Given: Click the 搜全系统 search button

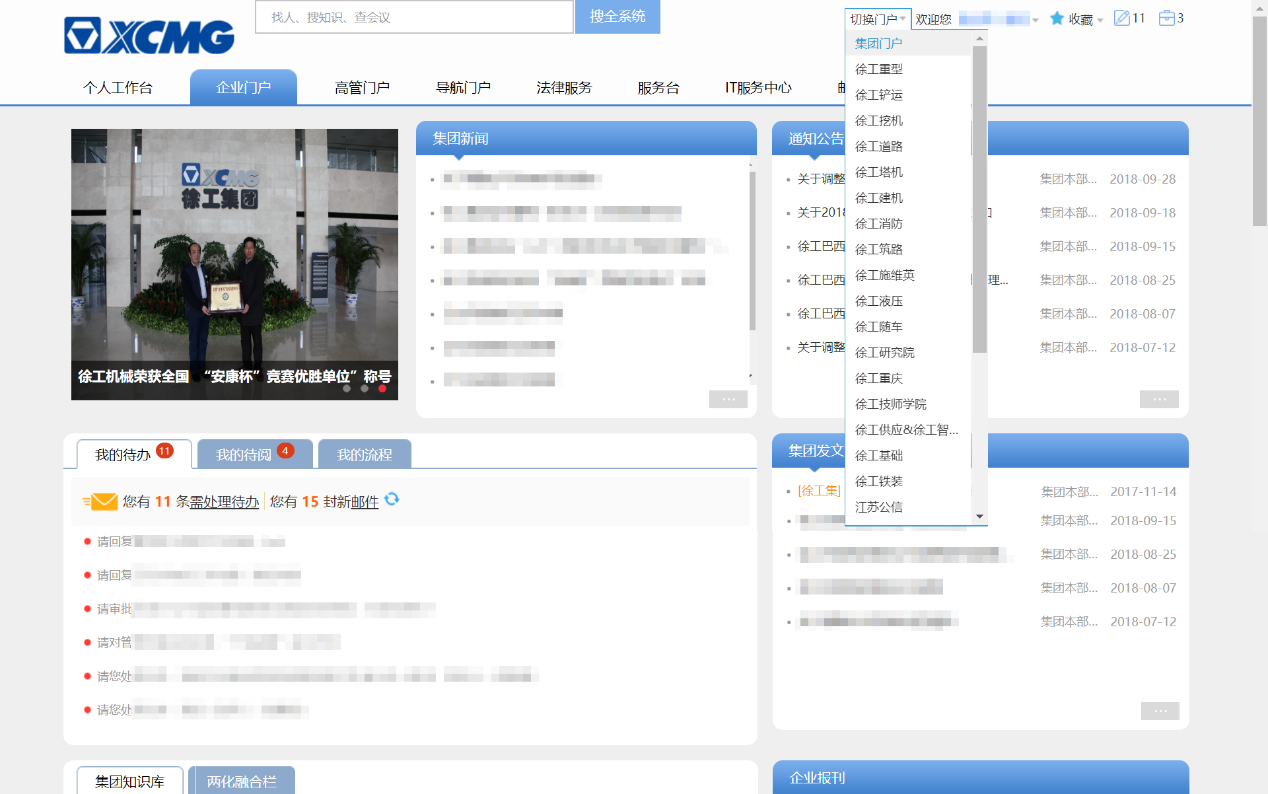Looking at the screenshot, I should pyautogui.click(x=617, y=17).
